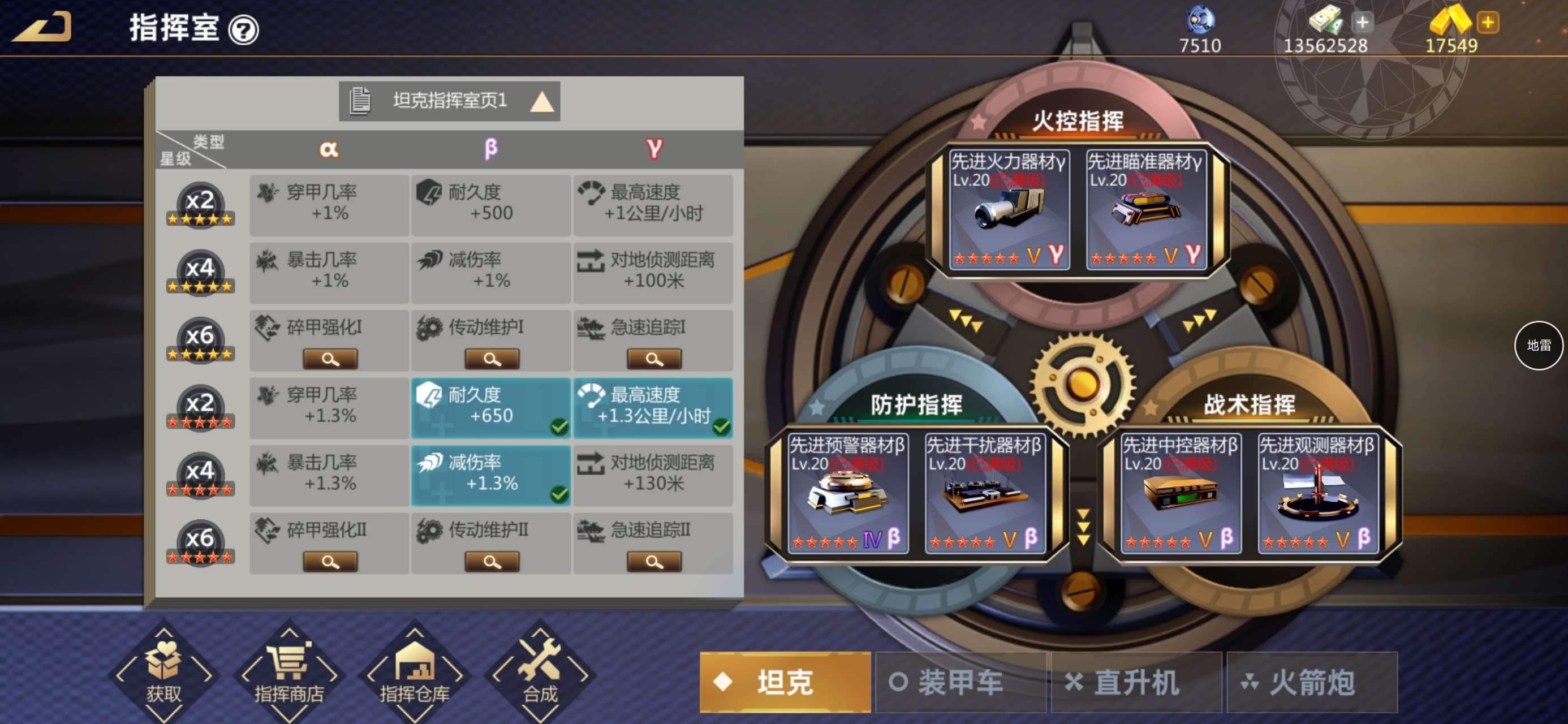Select the 火箭炮 tab
This screenshot has width=1568, height=724.
[x=1312, y=682]
